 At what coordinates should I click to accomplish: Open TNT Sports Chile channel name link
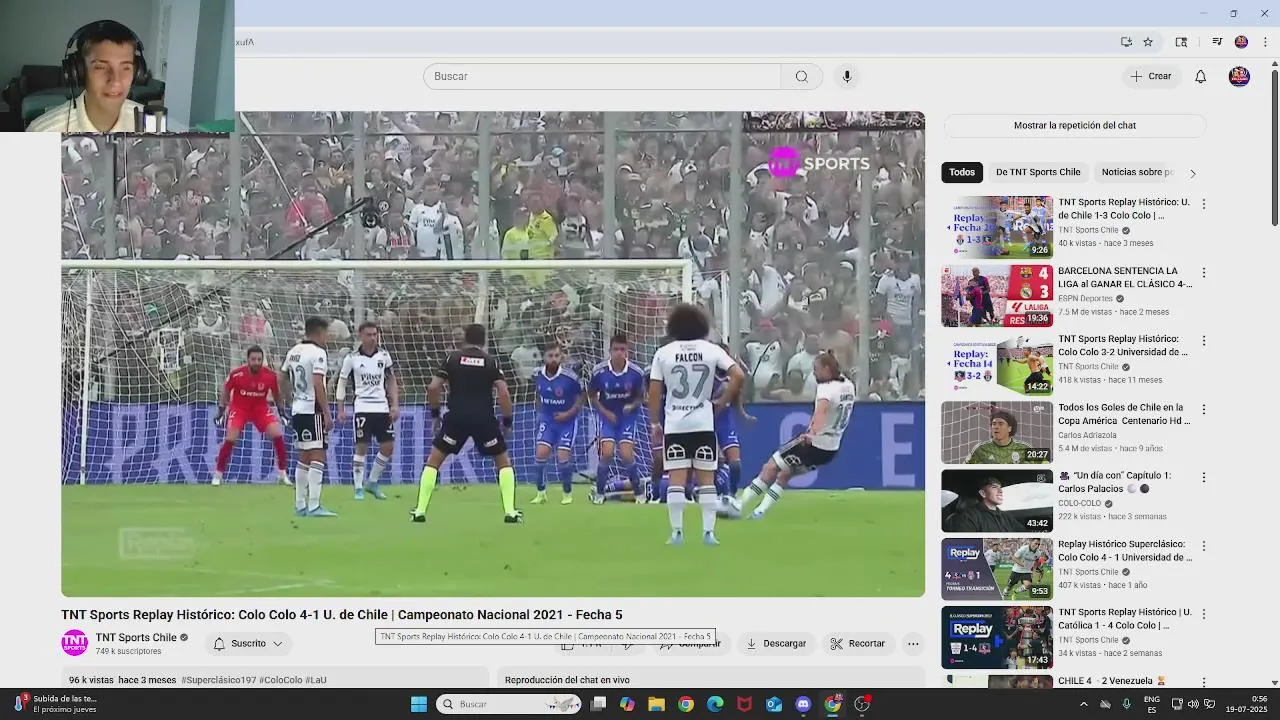coord(136,637)
